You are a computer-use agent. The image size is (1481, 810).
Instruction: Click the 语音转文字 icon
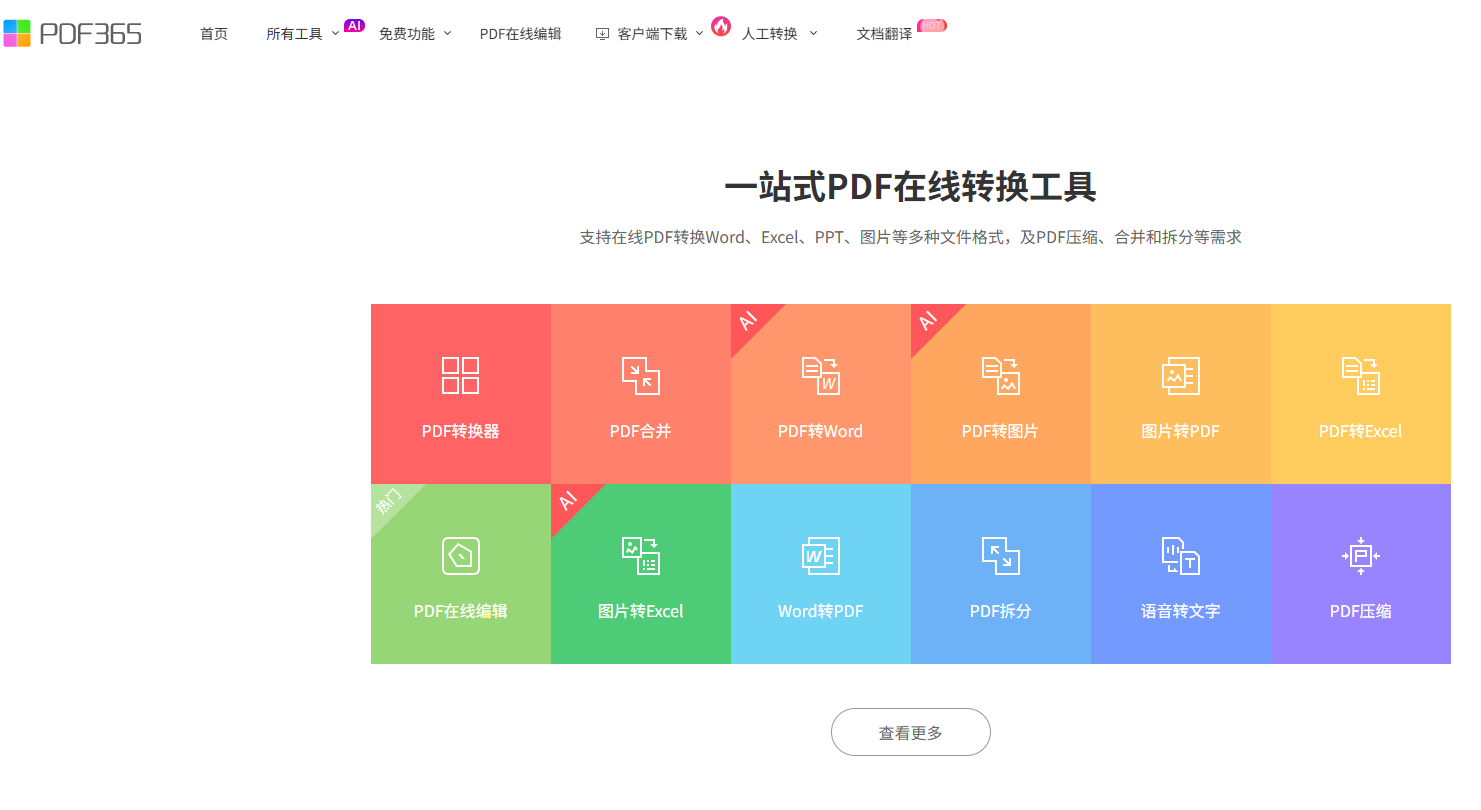(x=1180, y=555)
